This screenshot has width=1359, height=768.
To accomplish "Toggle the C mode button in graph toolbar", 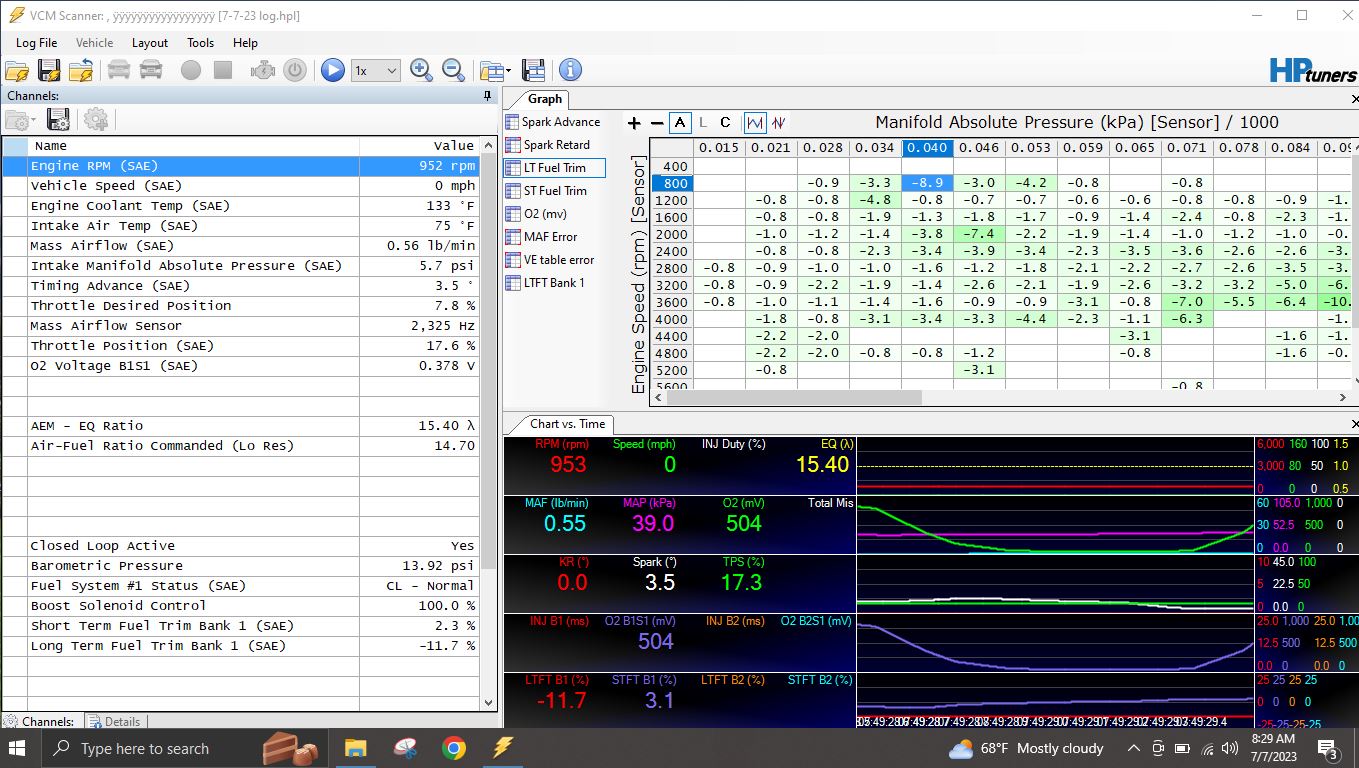I will pos(726,123).
